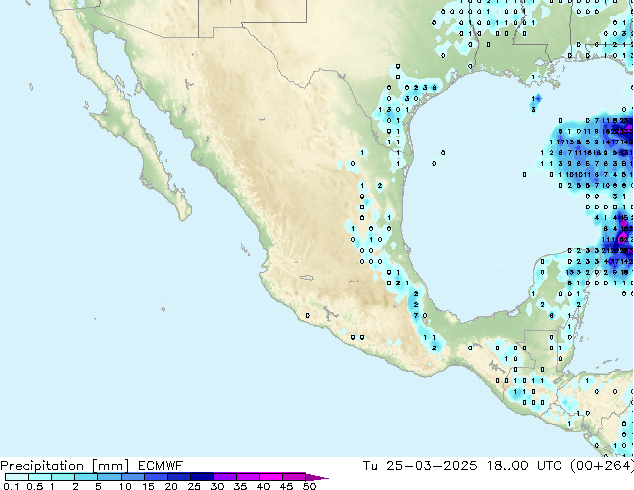Click the weekday 'Tu' text
This screenshot has height=490, width=634.
click(x=370, y=466)
